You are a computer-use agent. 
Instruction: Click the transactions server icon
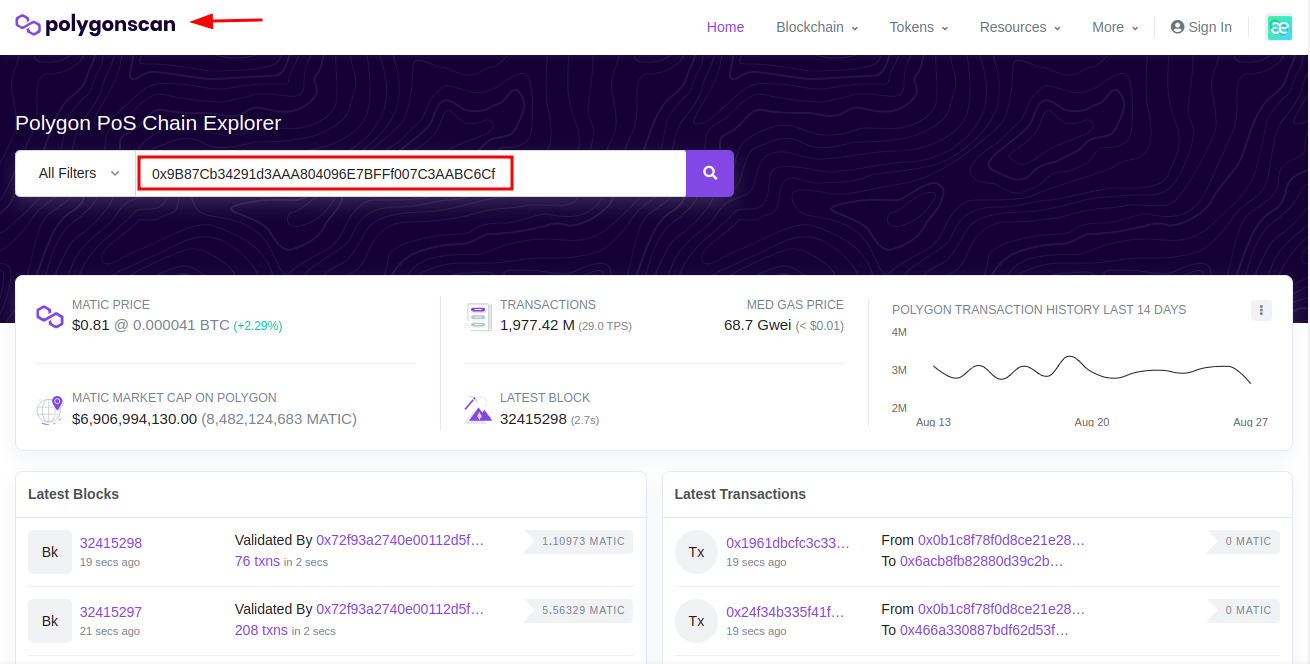(478, 317)
